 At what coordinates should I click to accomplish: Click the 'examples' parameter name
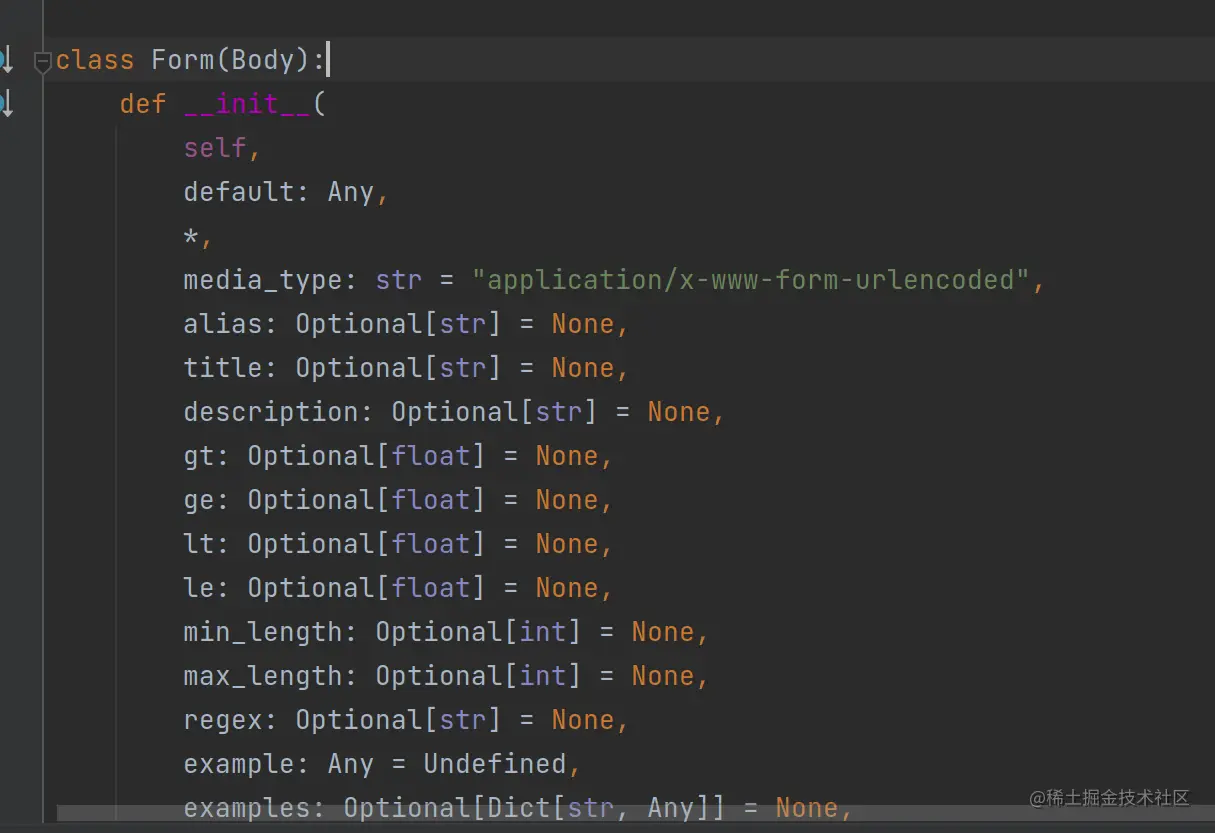(x=247, y=808)
